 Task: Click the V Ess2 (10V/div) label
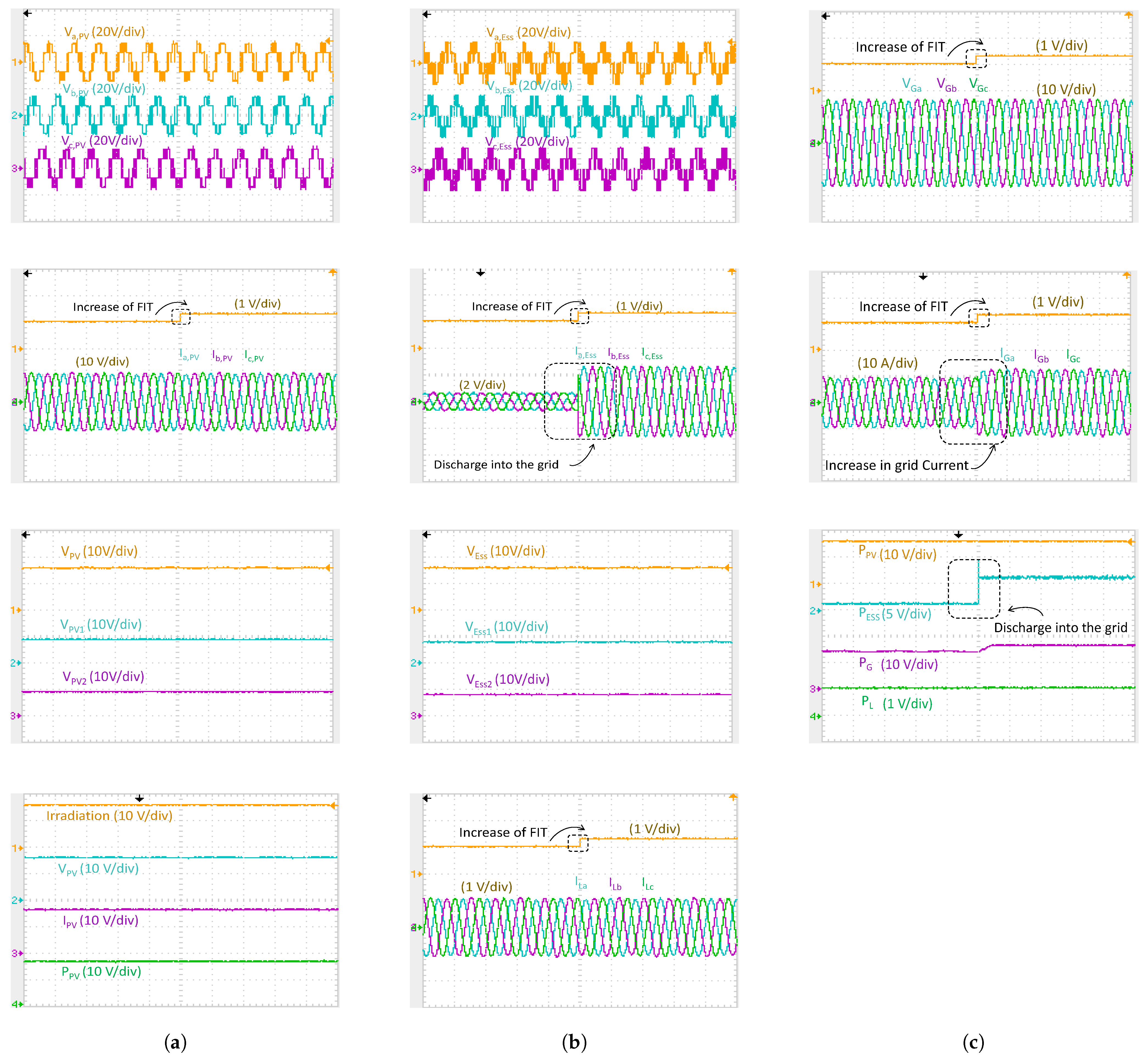coord(508,680)
